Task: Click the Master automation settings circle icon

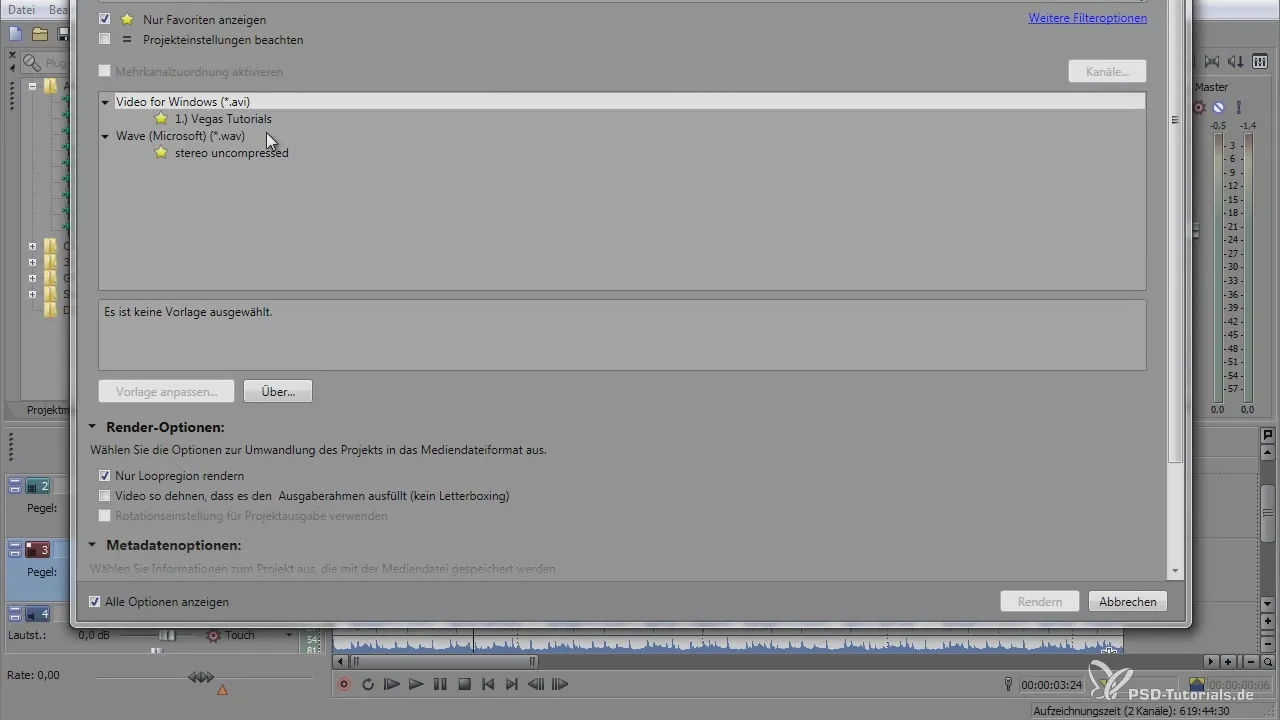Action: (x=1219, y=107)
